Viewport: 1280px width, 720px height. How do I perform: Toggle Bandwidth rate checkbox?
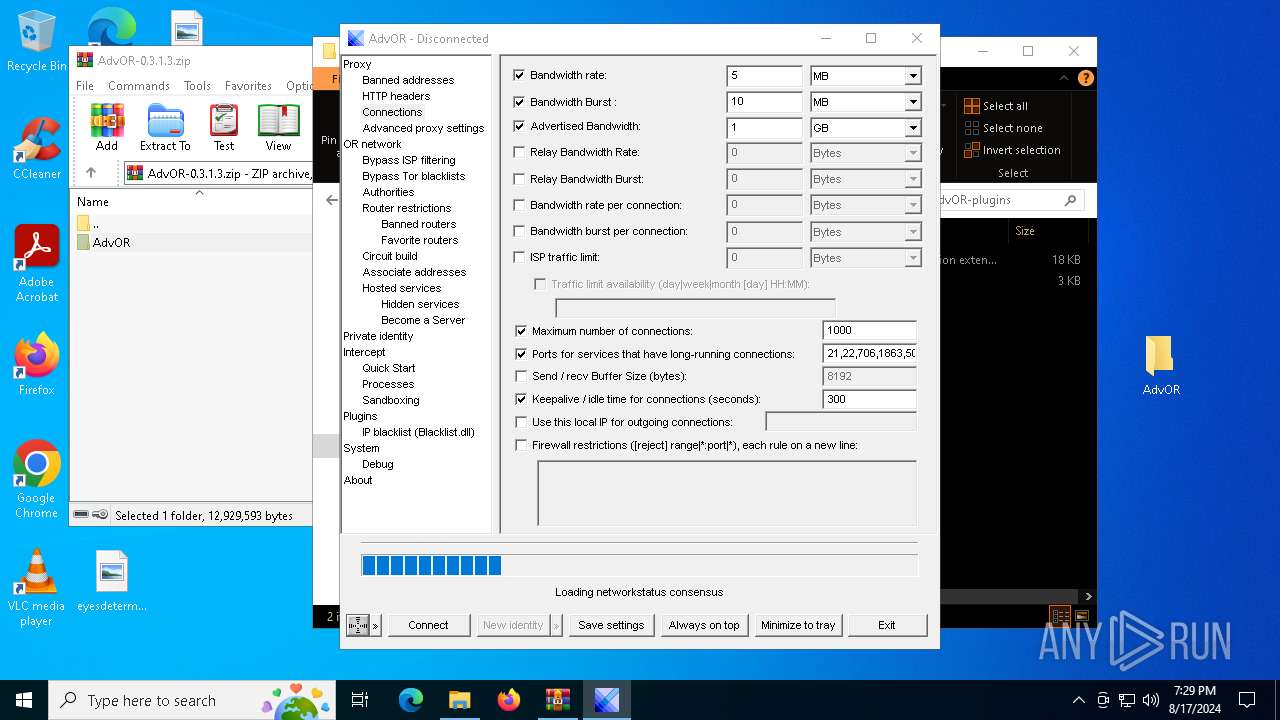coord(519,75)
